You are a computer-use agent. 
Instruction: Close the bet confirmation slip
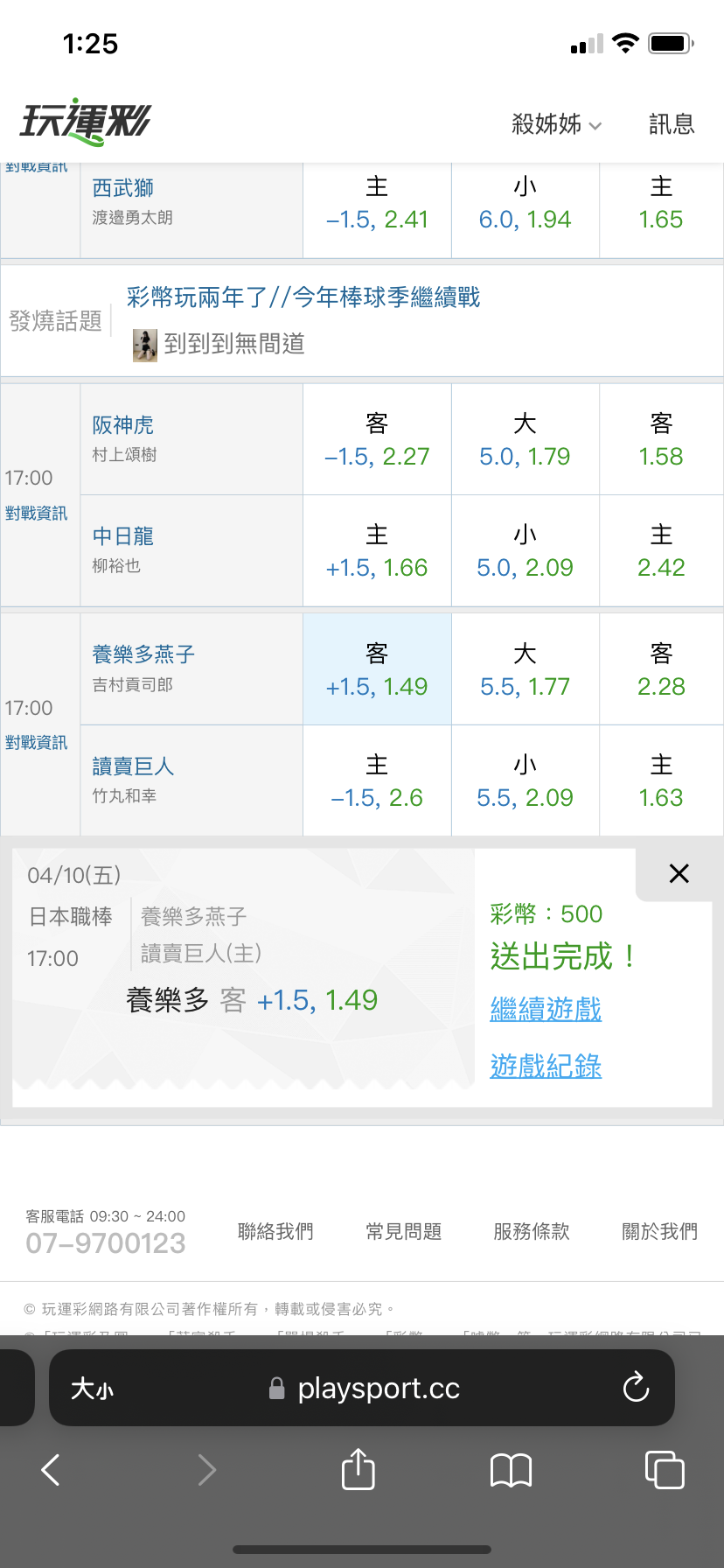(x=679, y=873)
